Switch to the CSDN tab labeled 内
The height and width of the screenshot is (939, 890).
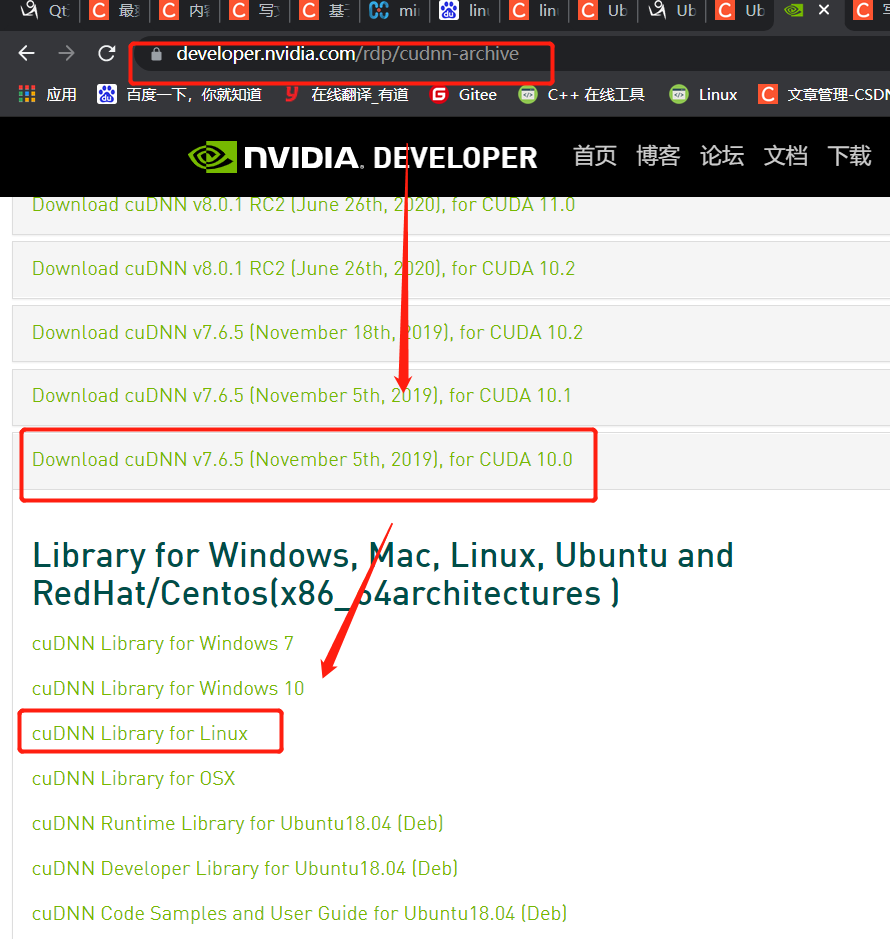(x=184, y=10)
